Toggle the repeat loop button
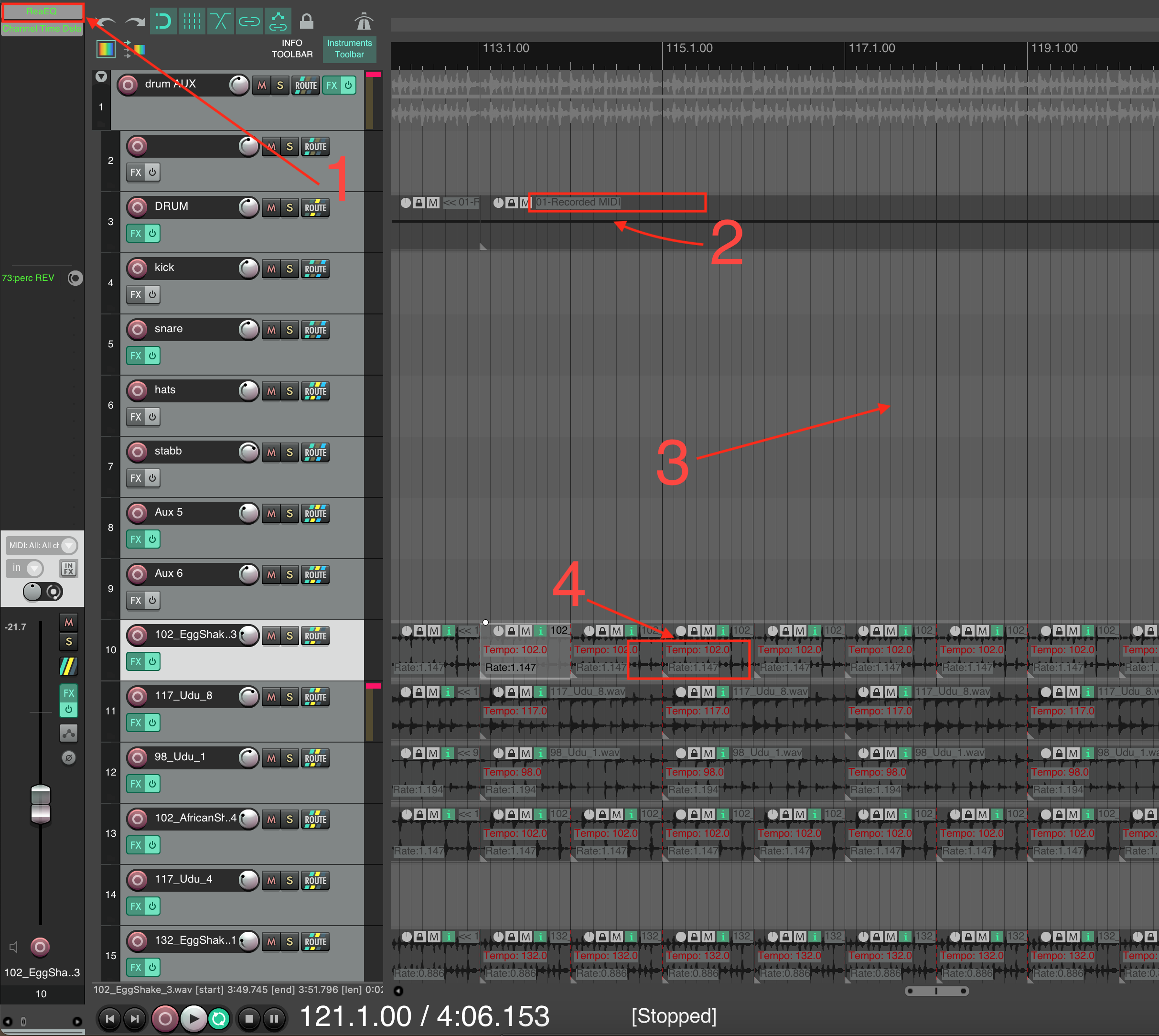 tap(219, 1019)
